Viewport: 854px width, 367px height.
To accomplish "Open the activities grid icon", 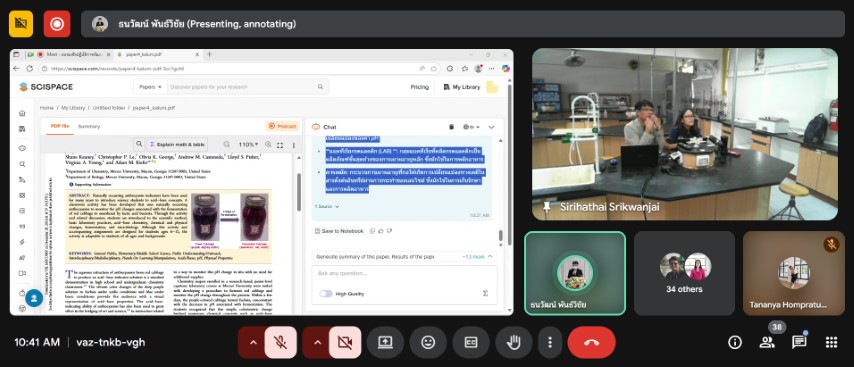I will click(x=831, y=342).
